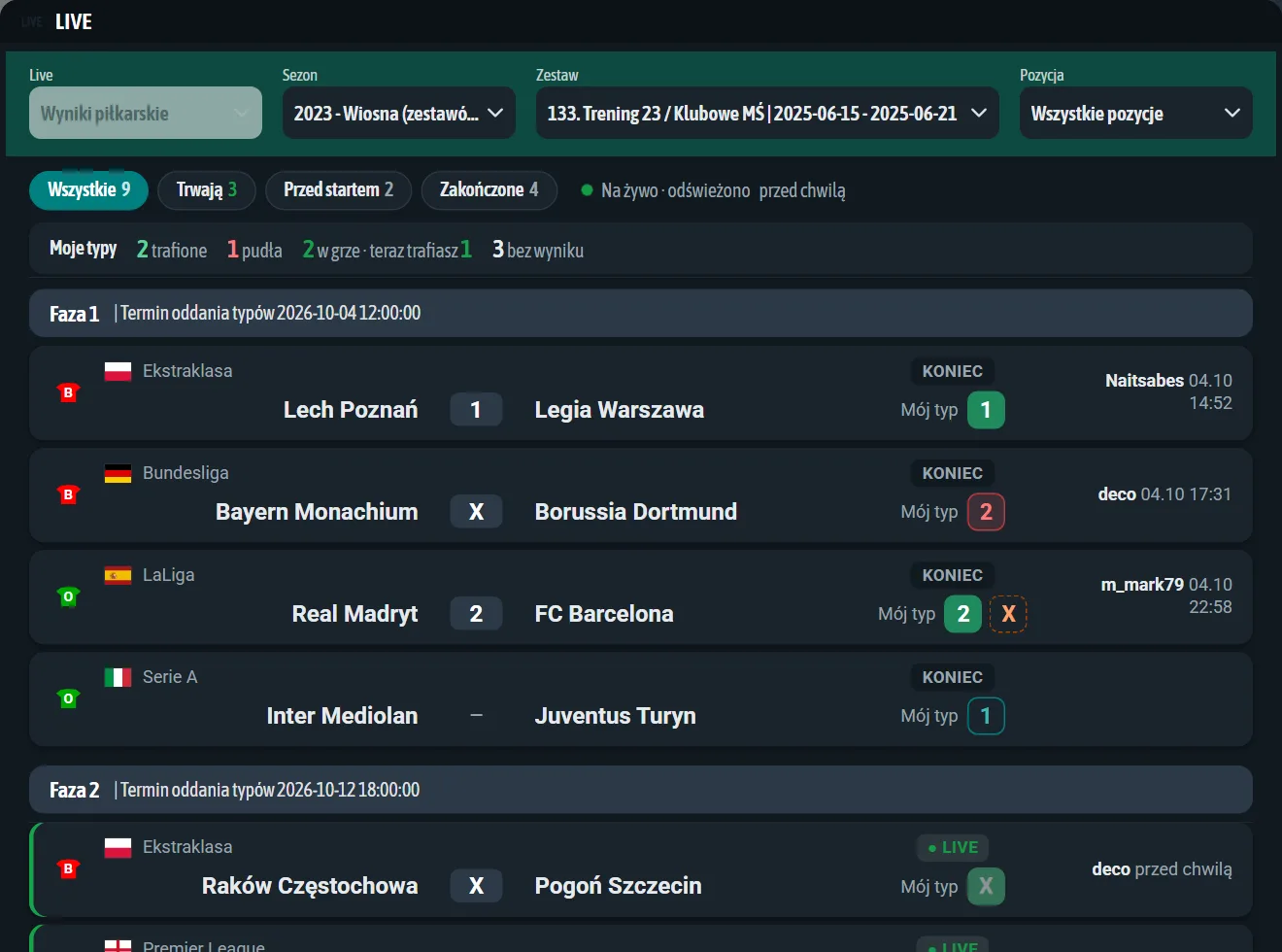The image size is (1282, 952).
Task: Click Mój typ badge 1 for Inter Mediolan match
Action: click(986, 716)
